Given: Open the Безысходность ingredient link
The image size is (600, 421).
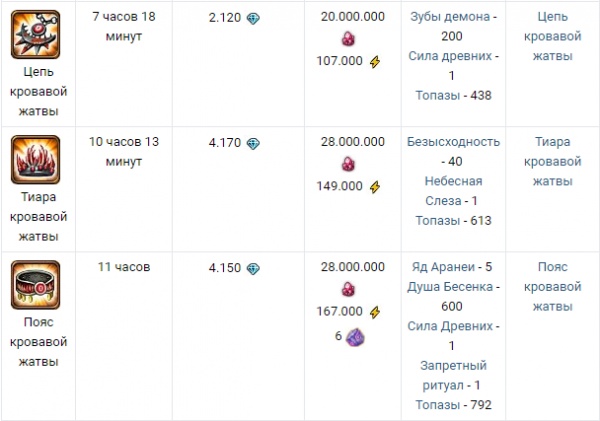Looking at the screenshot, I should pos(453,142).
